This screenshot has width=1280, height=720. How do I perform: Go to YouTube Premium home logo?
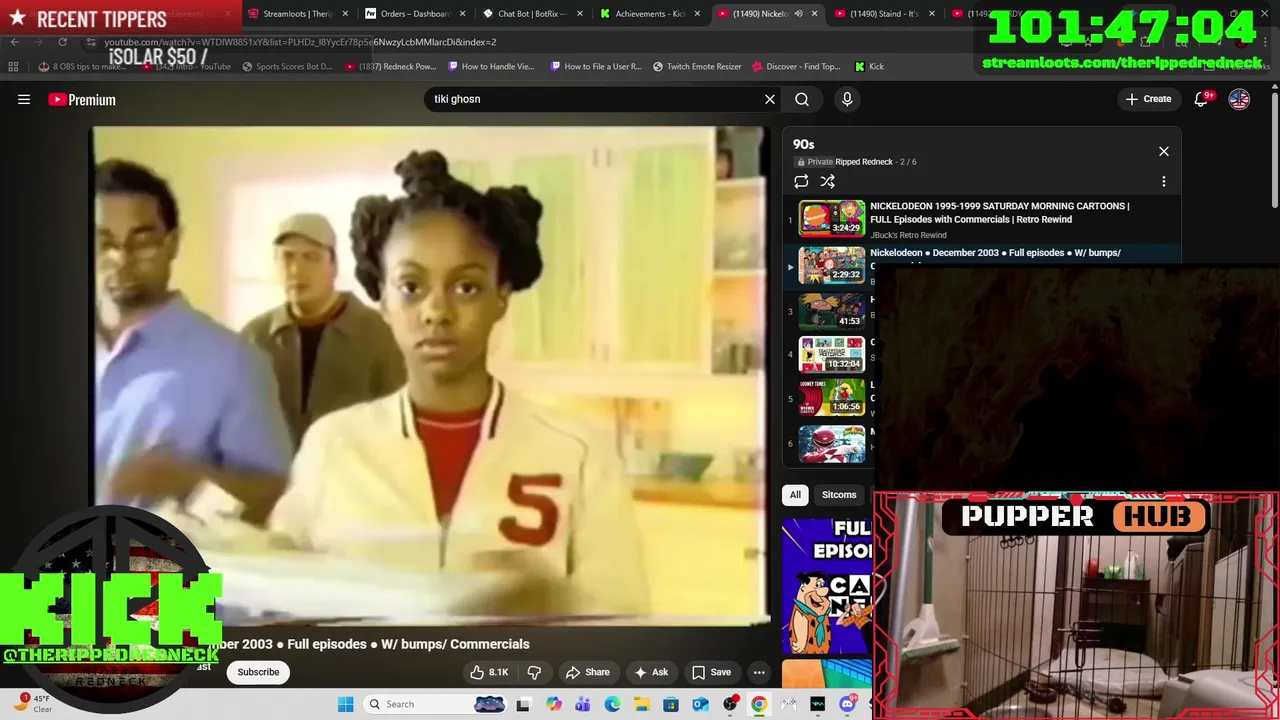(x=82, y=99)
